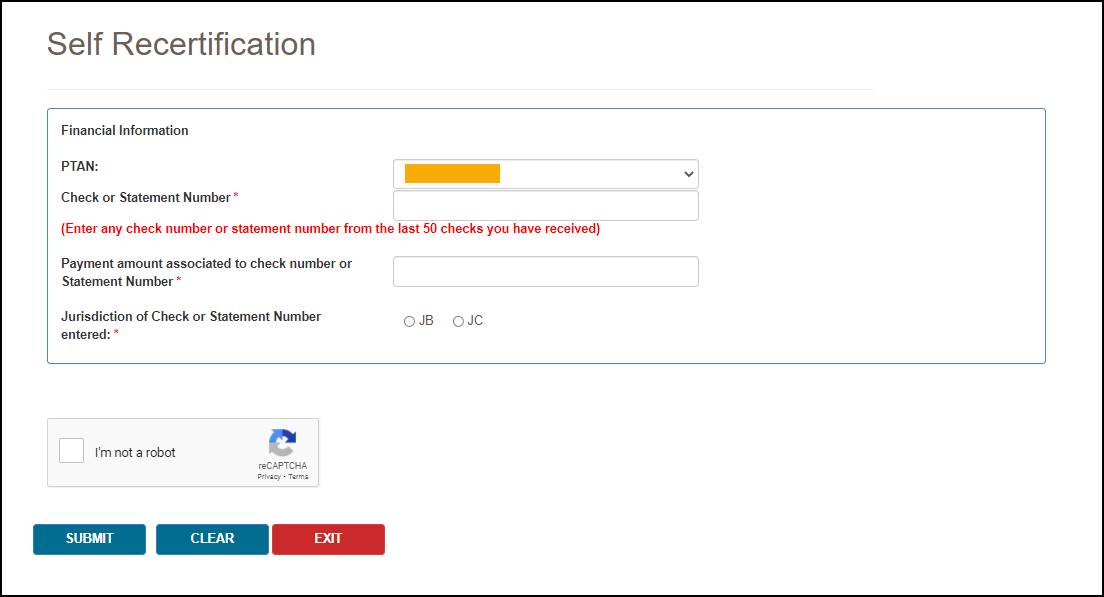Click the orange redacted PTAN value
The width and height of the screenshot is (1104, 597).
click(452, 174)
